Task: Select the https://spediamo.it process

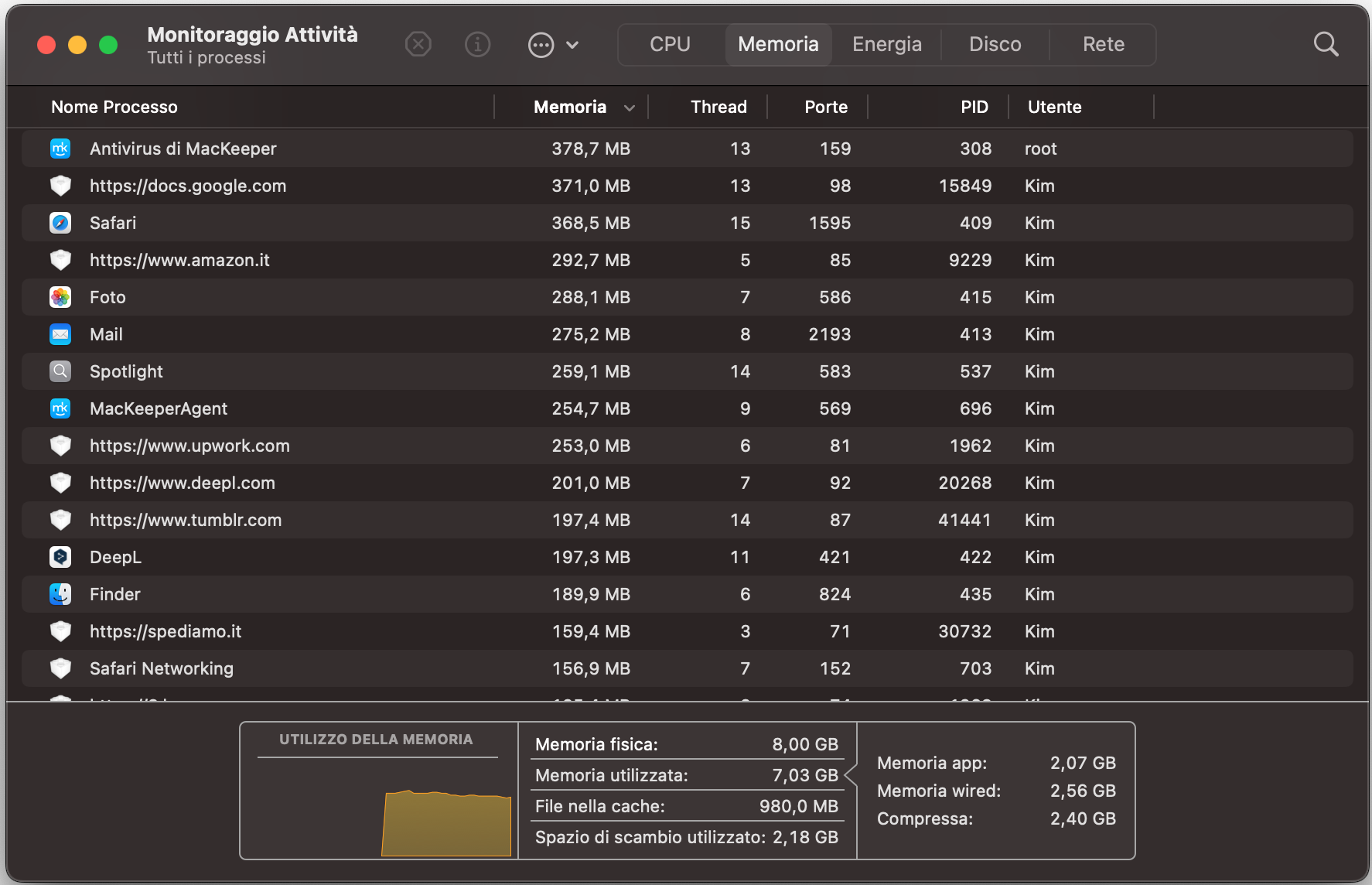Action: click(x=166, y=631)
